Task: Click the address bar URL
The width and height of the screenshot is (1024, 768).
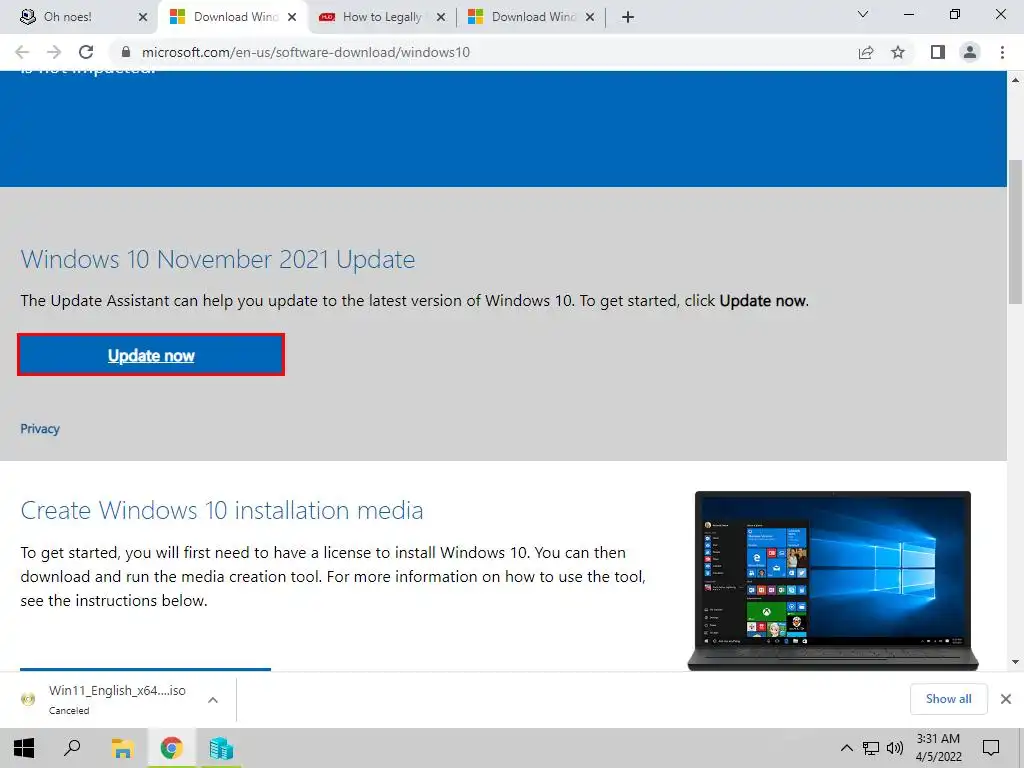Action: pos(306,52)
